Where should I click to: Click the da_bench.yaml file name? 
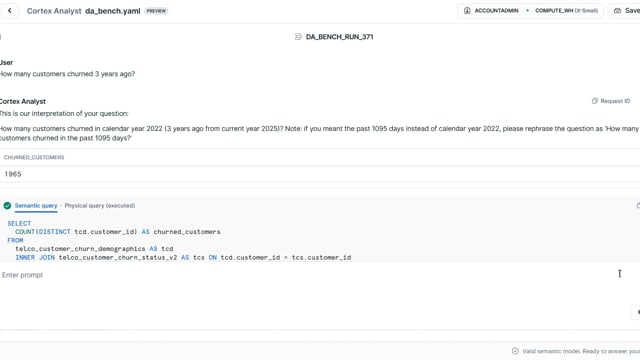[x=113, y=11]
